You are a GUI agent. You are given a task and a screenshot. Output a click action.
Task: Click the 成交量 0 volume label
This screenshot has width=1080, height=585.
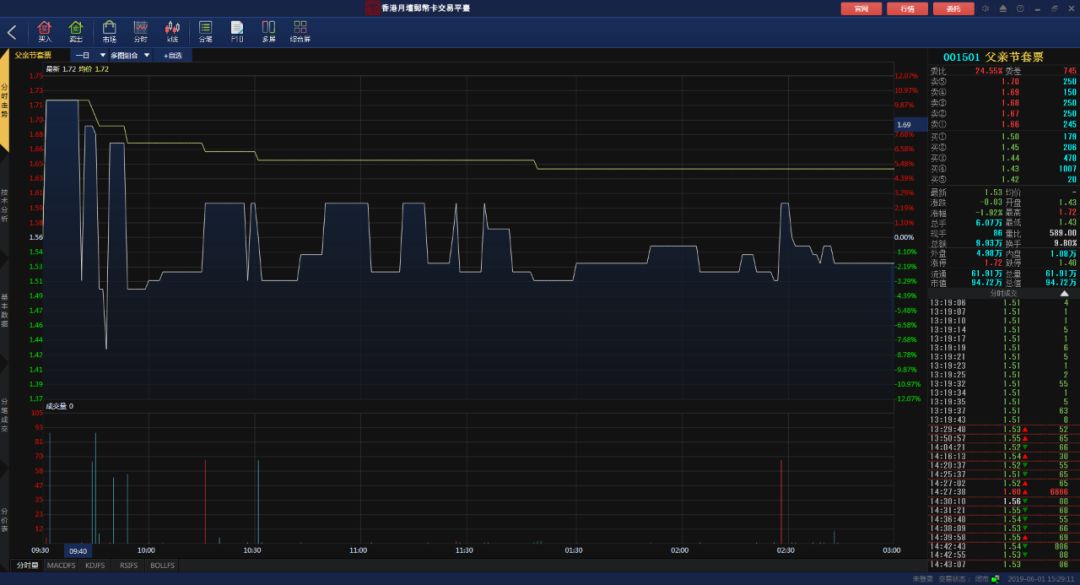(x=59, y=407)
